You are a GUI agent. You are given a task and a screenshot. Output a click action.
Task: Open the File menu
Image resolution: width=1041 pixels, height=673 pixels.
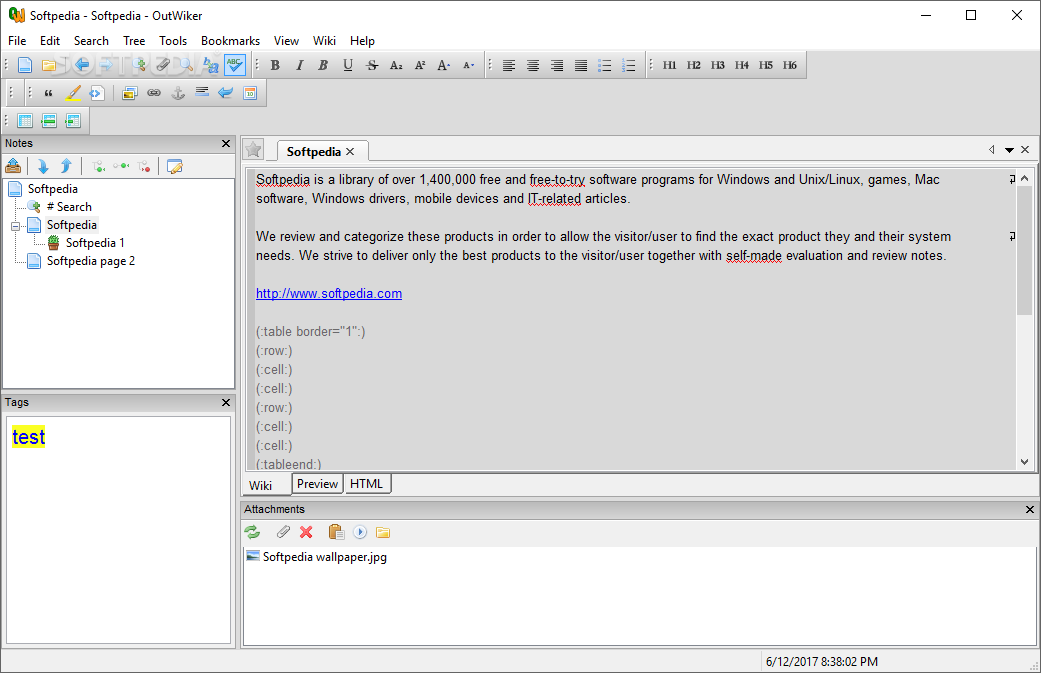pyautogui.click(x=17, y=40)
